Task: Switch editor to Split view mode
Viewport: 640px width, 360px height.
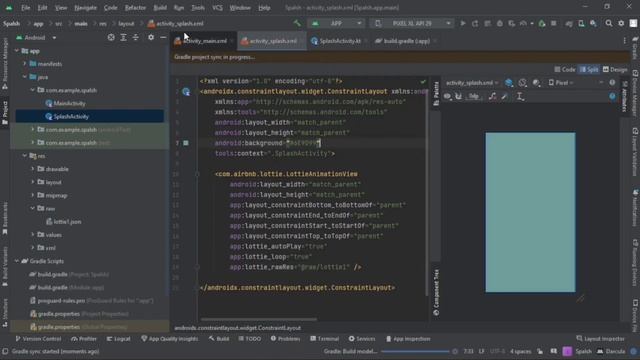Action: (589, 69)
